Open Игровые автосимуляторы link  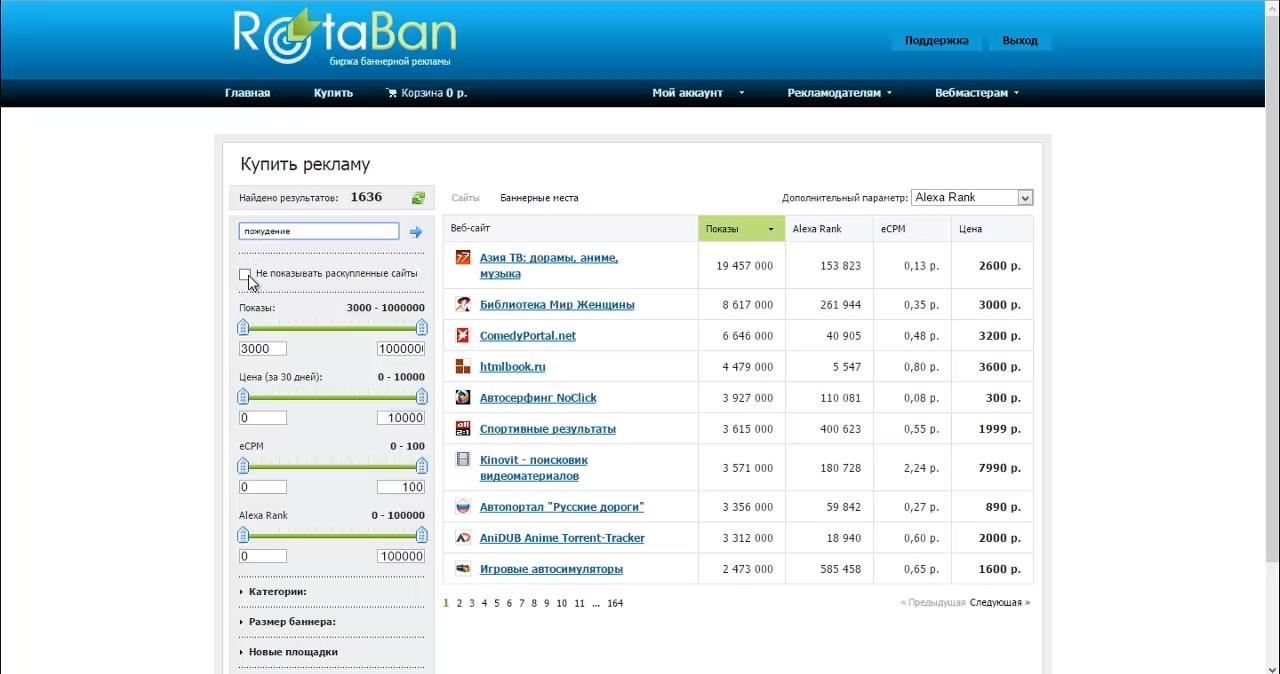click(551, 569)
